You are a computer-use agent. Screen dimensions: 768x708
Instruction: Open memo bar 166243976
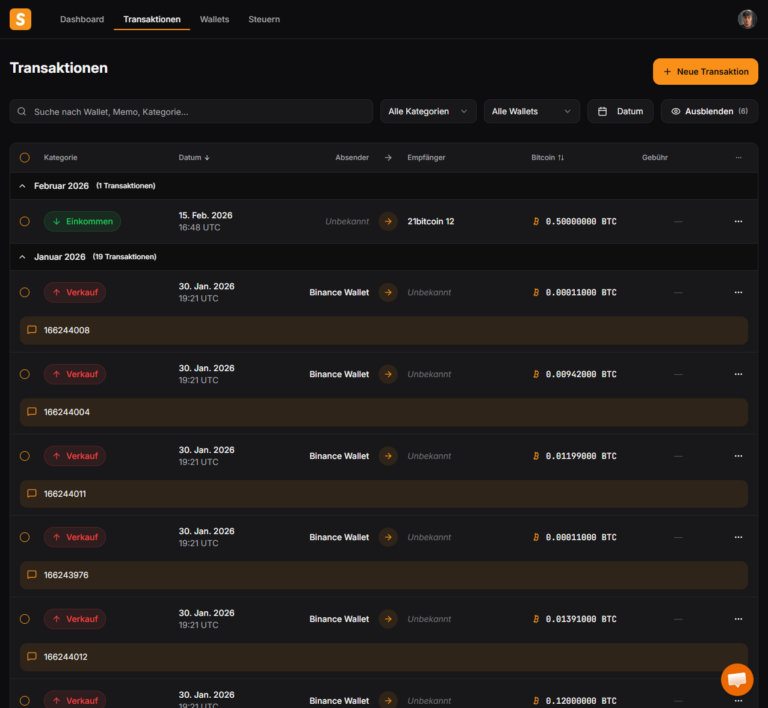[384, 575]
